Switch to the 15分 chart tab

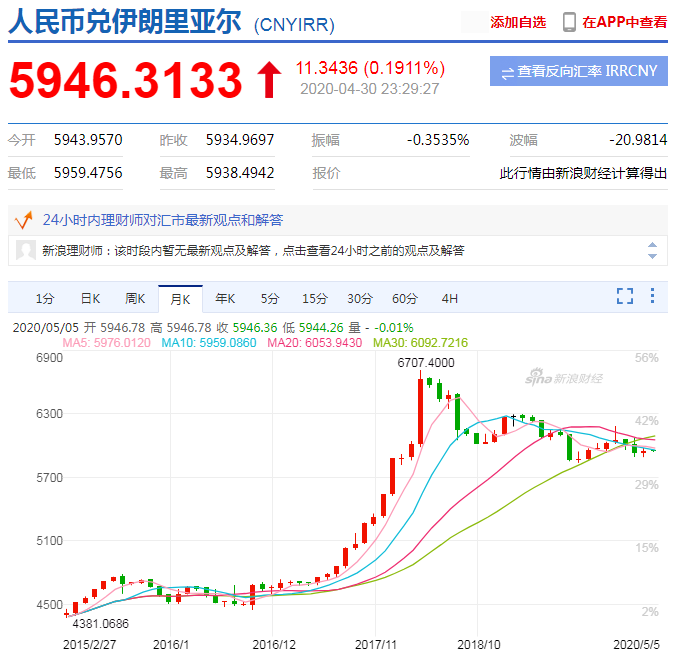(315, 299)
